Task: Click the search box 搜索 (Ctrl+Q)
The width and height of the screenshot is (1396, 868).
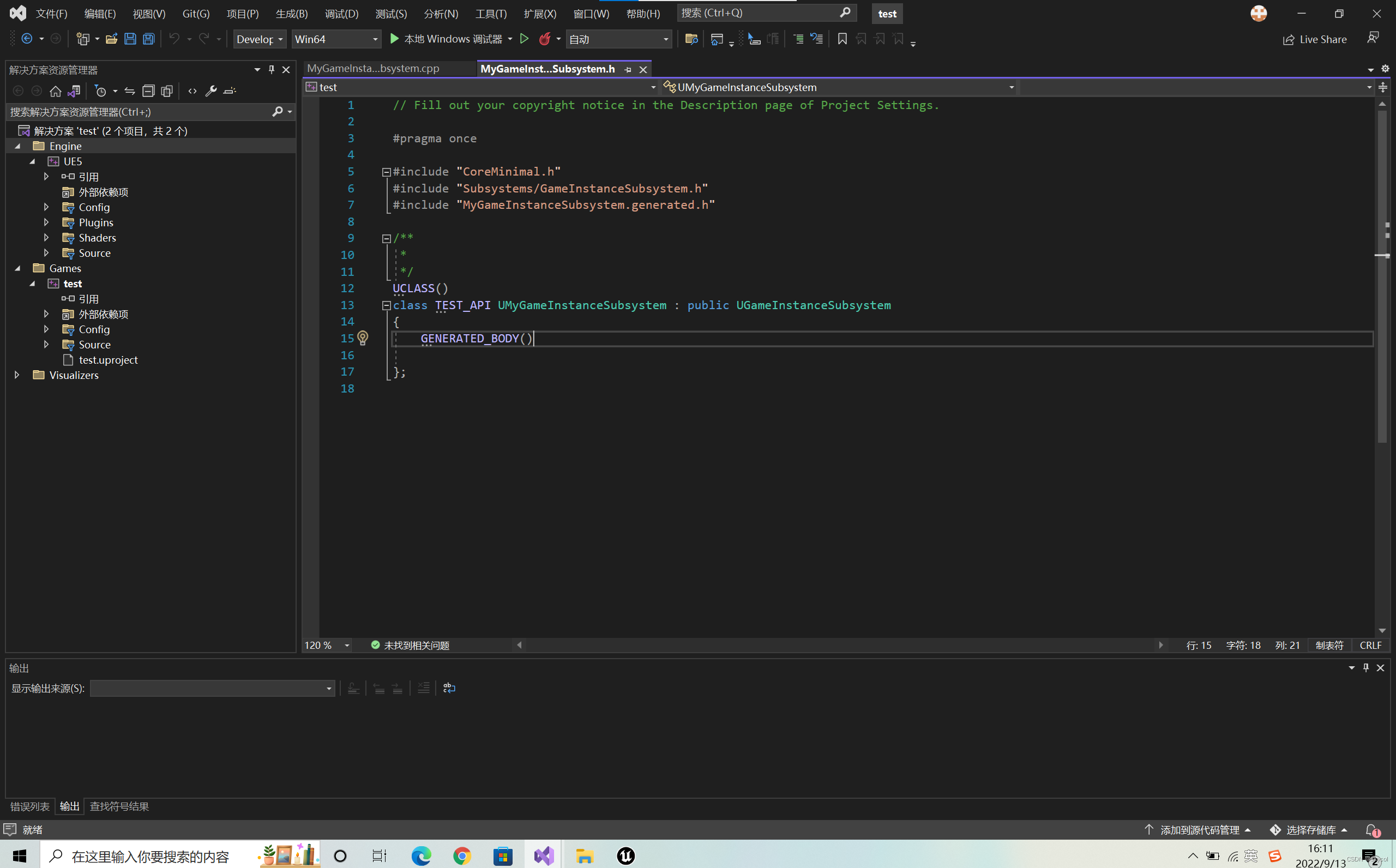Action: coord(766,13)
